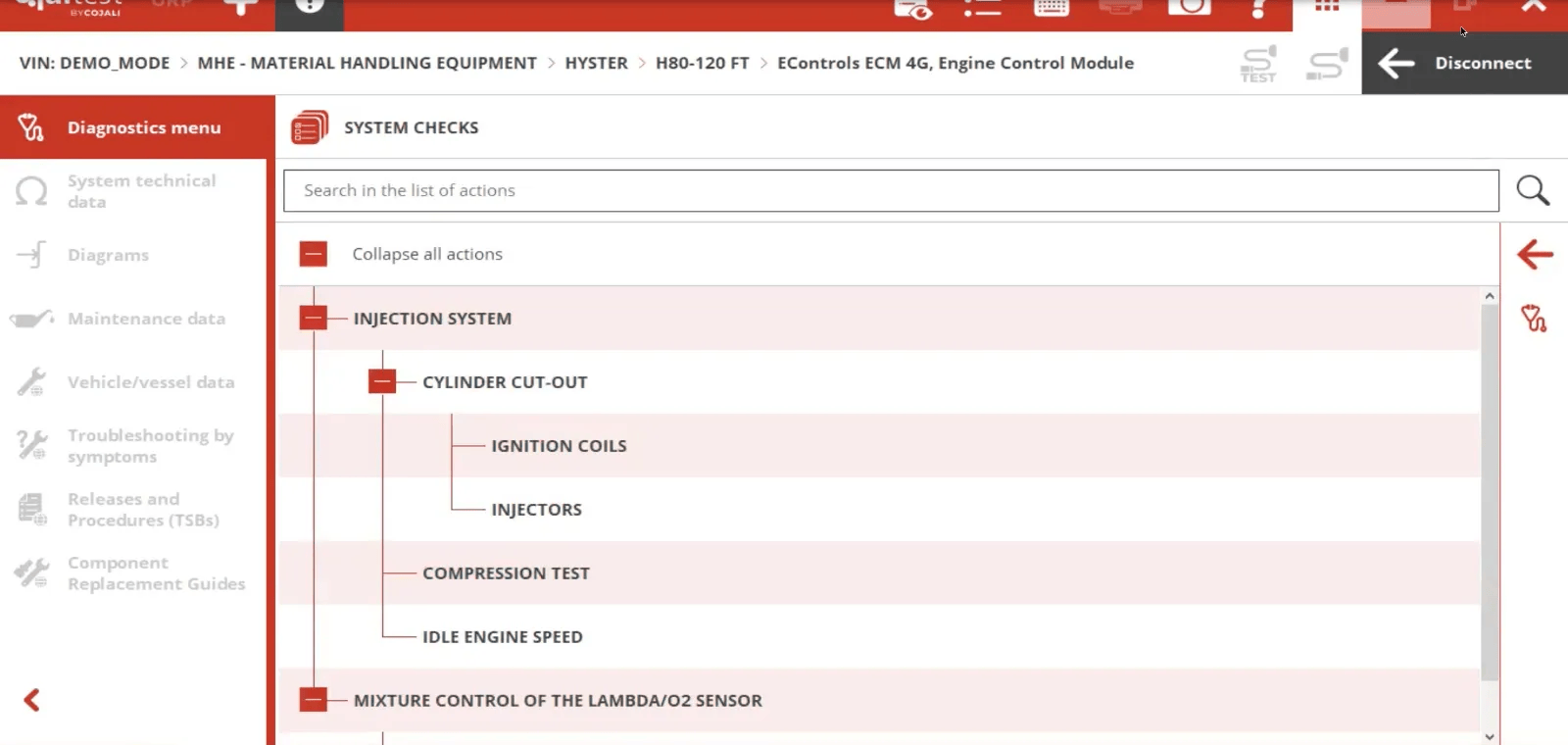Open the on-screen keyboard icon

[1051, 8]
